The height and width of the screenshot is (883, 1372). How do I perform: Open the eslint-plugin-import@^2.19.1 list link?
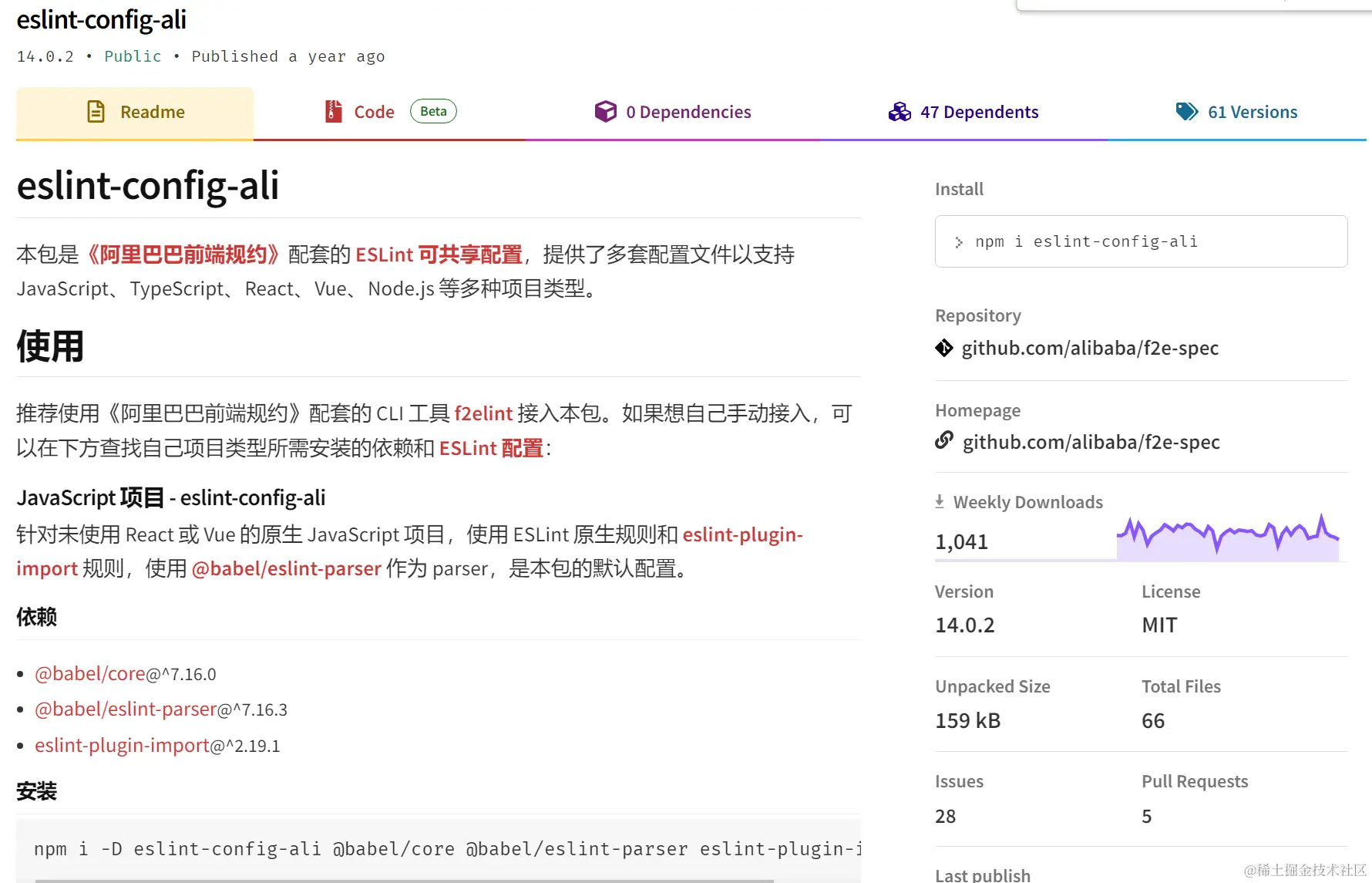tap(122, 746)
